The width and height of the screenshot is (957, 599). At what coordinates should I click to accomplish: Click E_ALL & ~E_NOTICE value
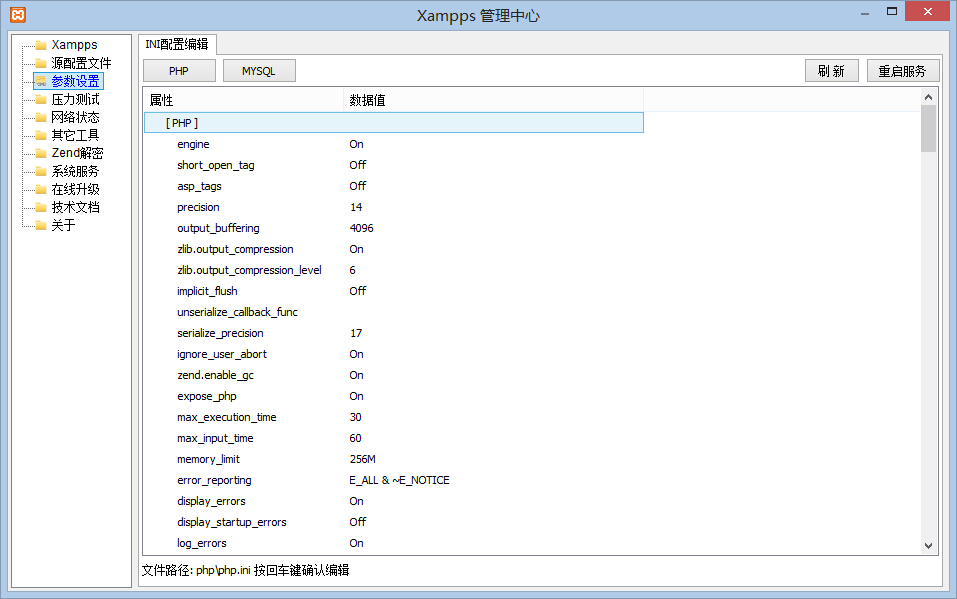[399, 480]
